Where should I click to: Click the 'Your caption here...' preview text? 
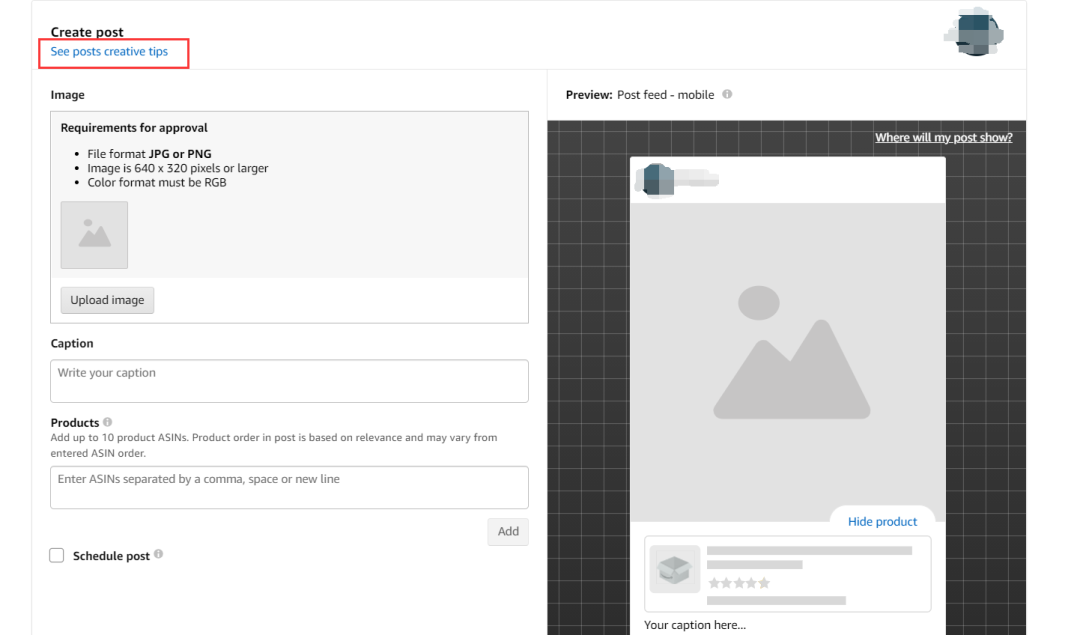[695, 625]
